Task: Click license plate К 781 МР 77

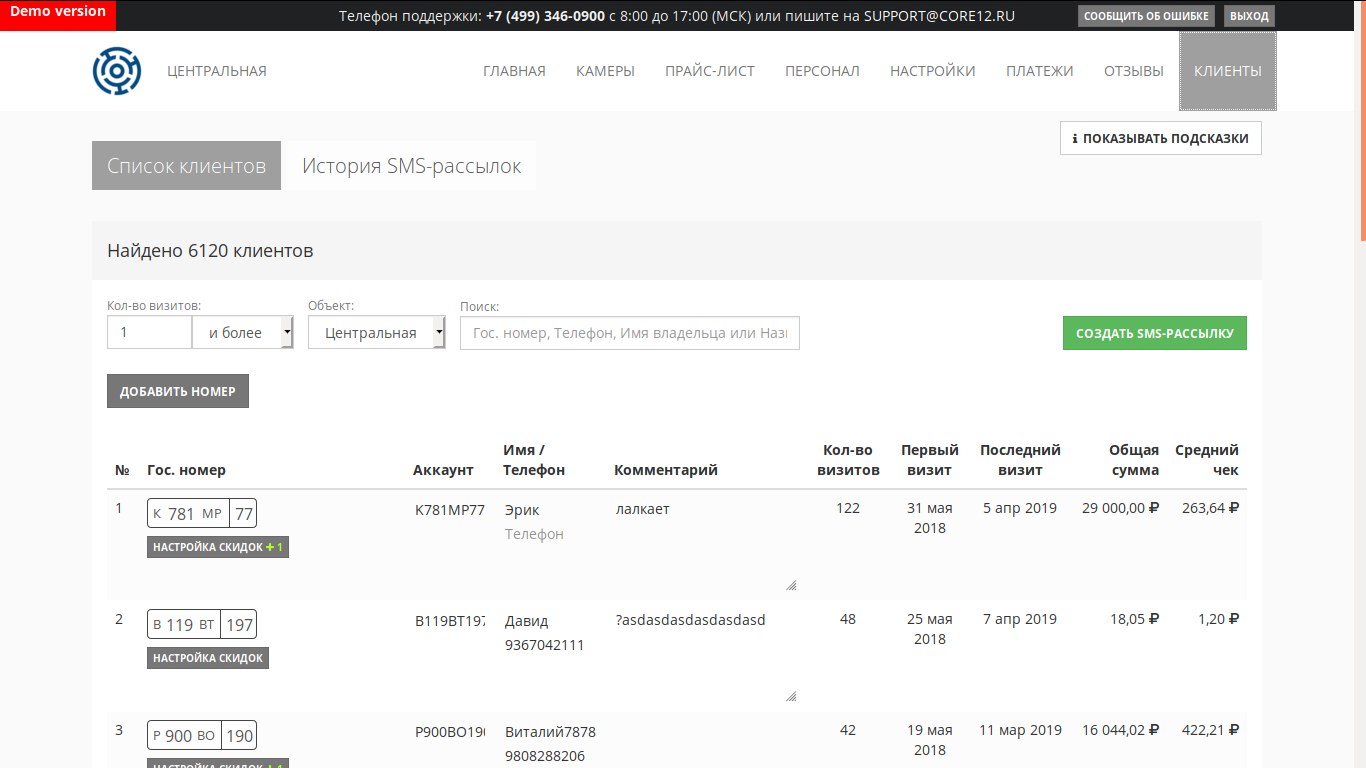Action: point(202,514)
